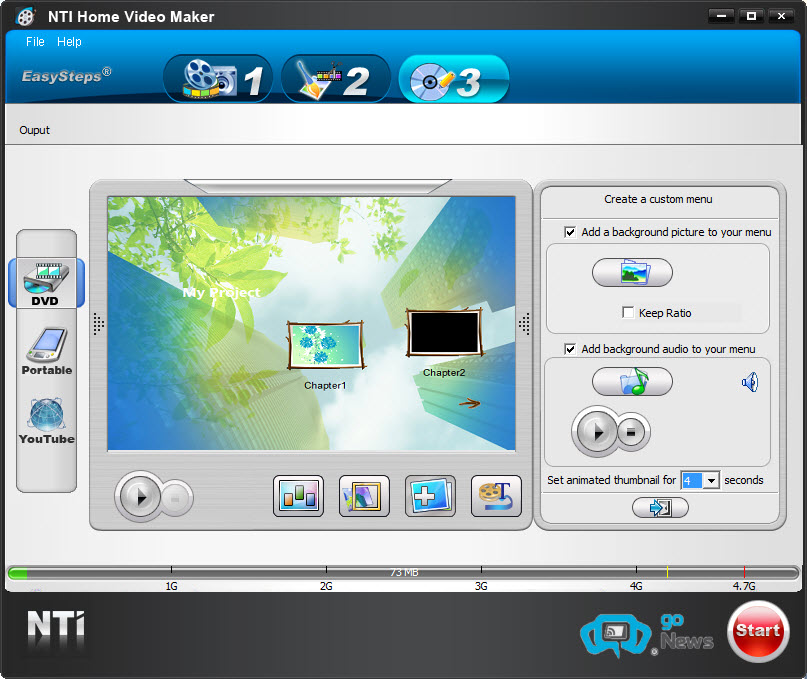Click the add picture plus button

click(x=430, y=496)
